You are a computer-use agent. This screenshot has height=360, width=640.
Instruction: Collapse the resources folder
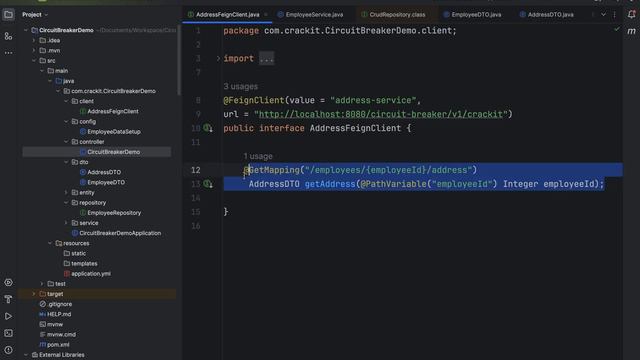tap(50, 243)
